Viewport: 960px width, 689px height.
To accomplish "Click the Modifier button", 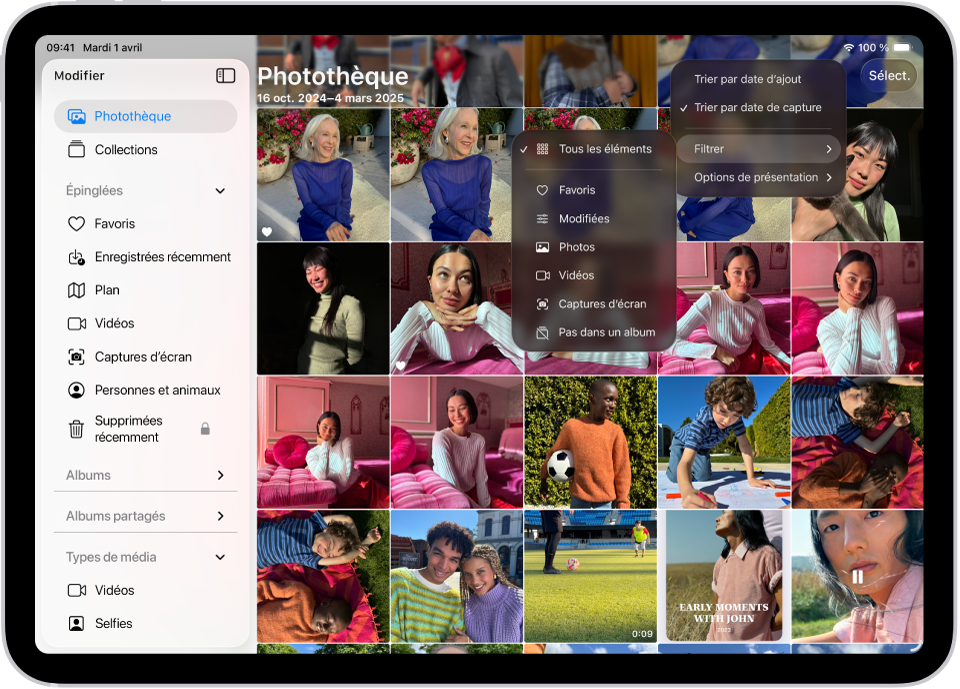I will pos(78,75).
